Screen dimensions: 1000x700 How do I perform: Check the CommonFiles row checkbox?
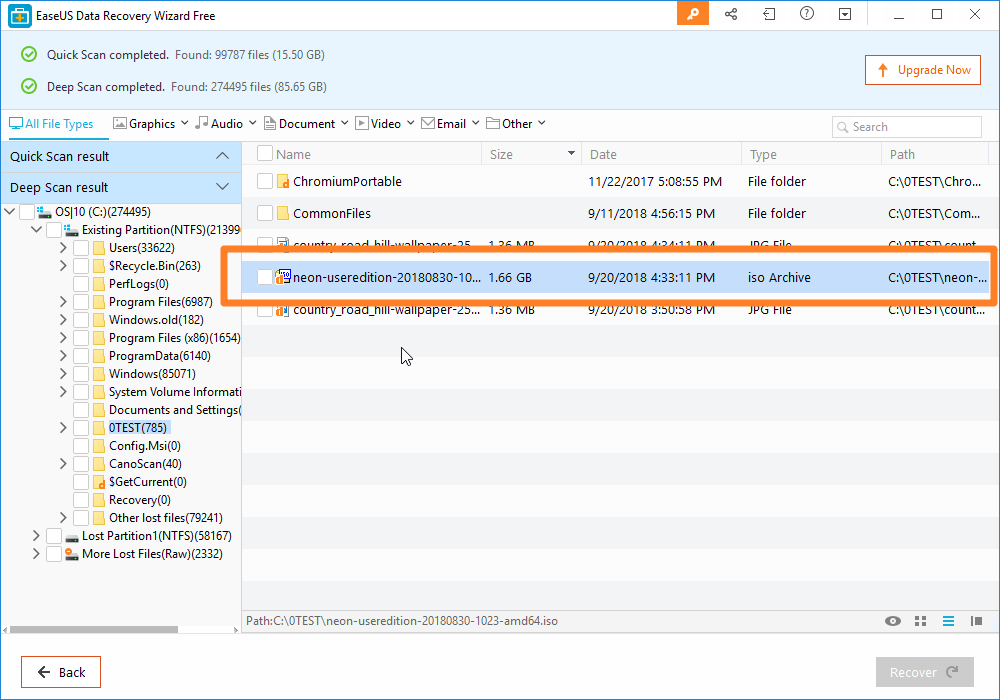[x=265, y=213]
